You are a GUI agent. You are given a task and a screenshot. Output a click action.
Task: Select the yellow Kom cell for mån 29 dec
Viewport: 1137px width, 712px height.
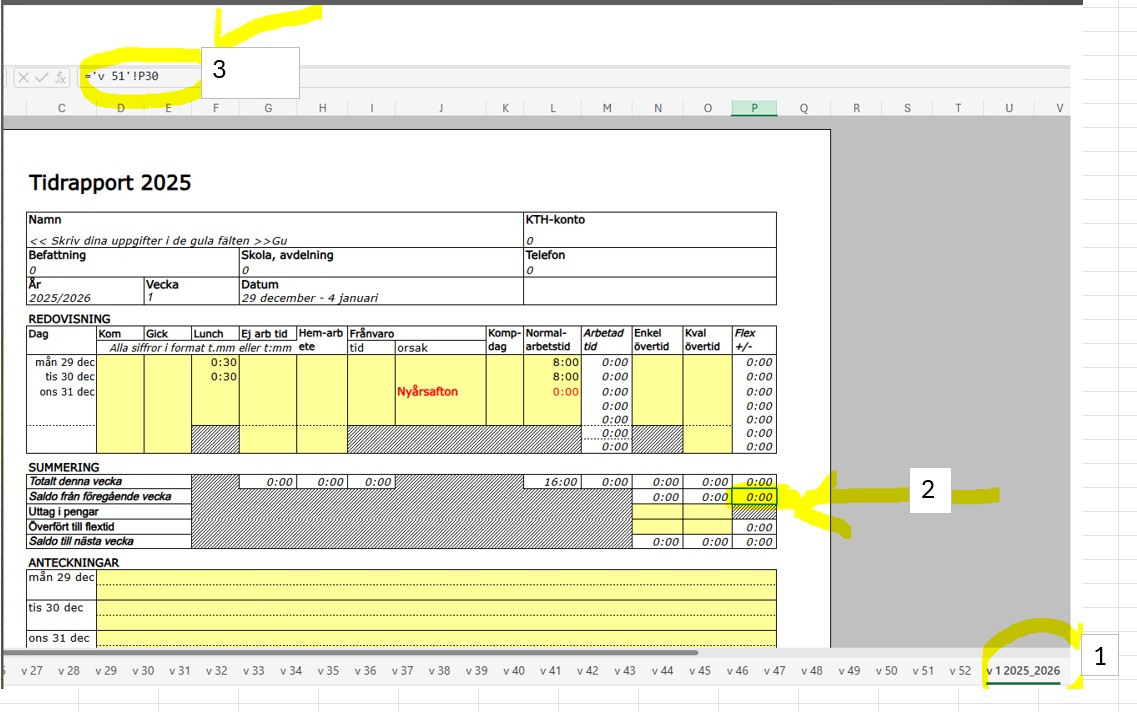[x=120, y=362]
